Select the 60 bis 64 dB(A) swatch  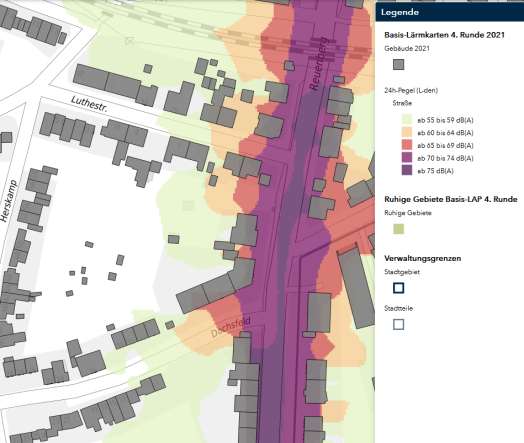tap(407, 133)
